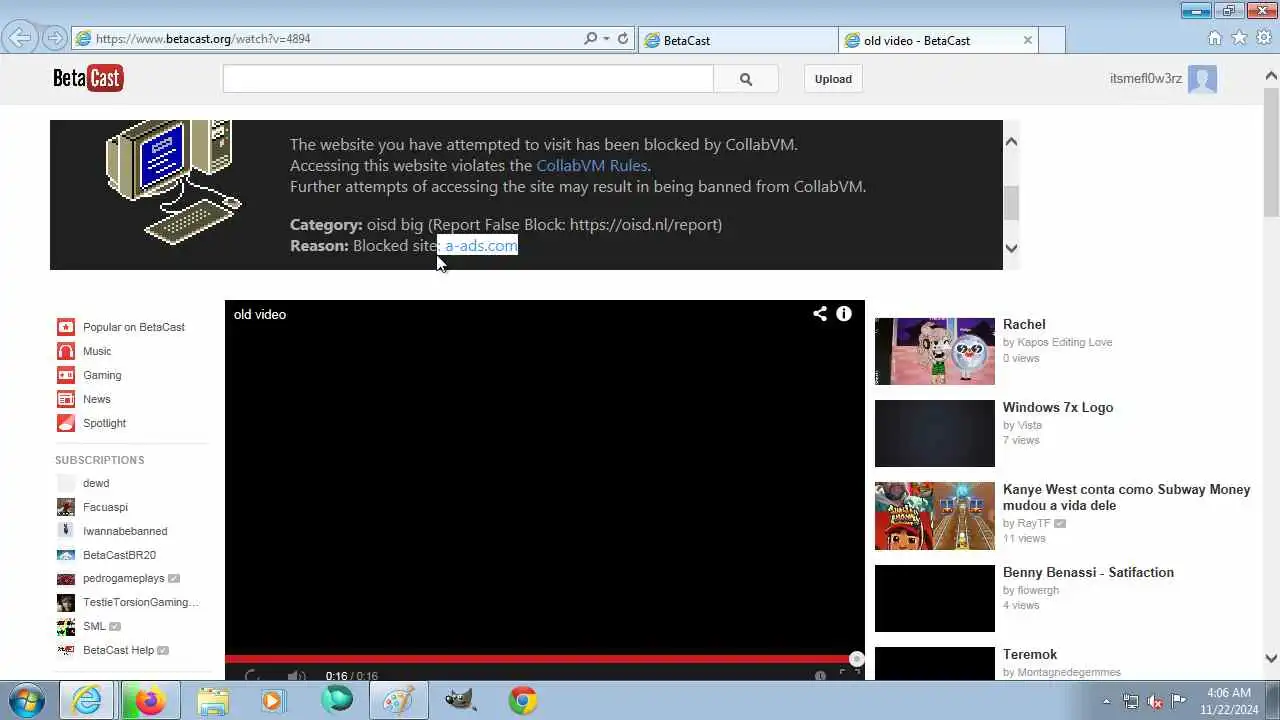Go to the BetaCast logo home
This screenshot has height=720, width=1280.
click(x=88, y=78)
